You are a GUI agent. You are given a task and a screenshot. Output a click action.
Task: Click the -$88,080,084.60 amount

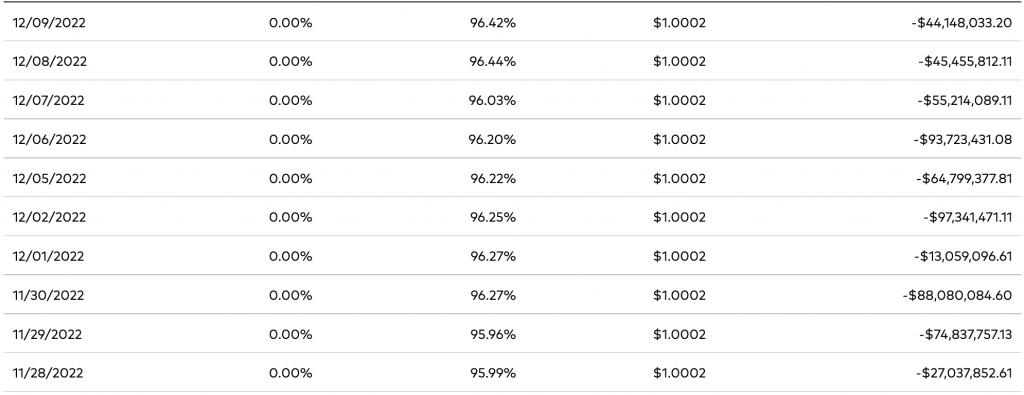click(x=959, y=296)
